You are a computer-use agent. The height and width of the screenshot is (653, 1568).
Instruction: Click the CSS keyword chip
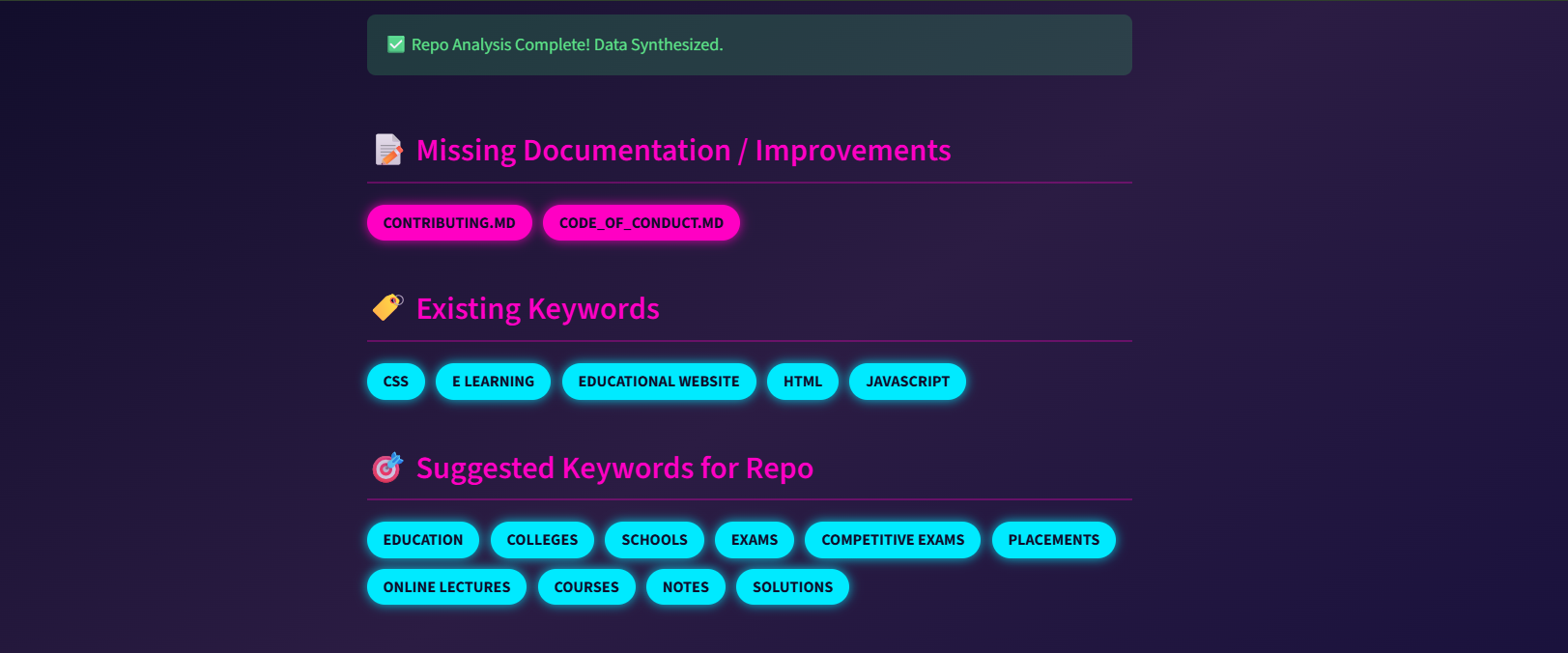point(395,382)
